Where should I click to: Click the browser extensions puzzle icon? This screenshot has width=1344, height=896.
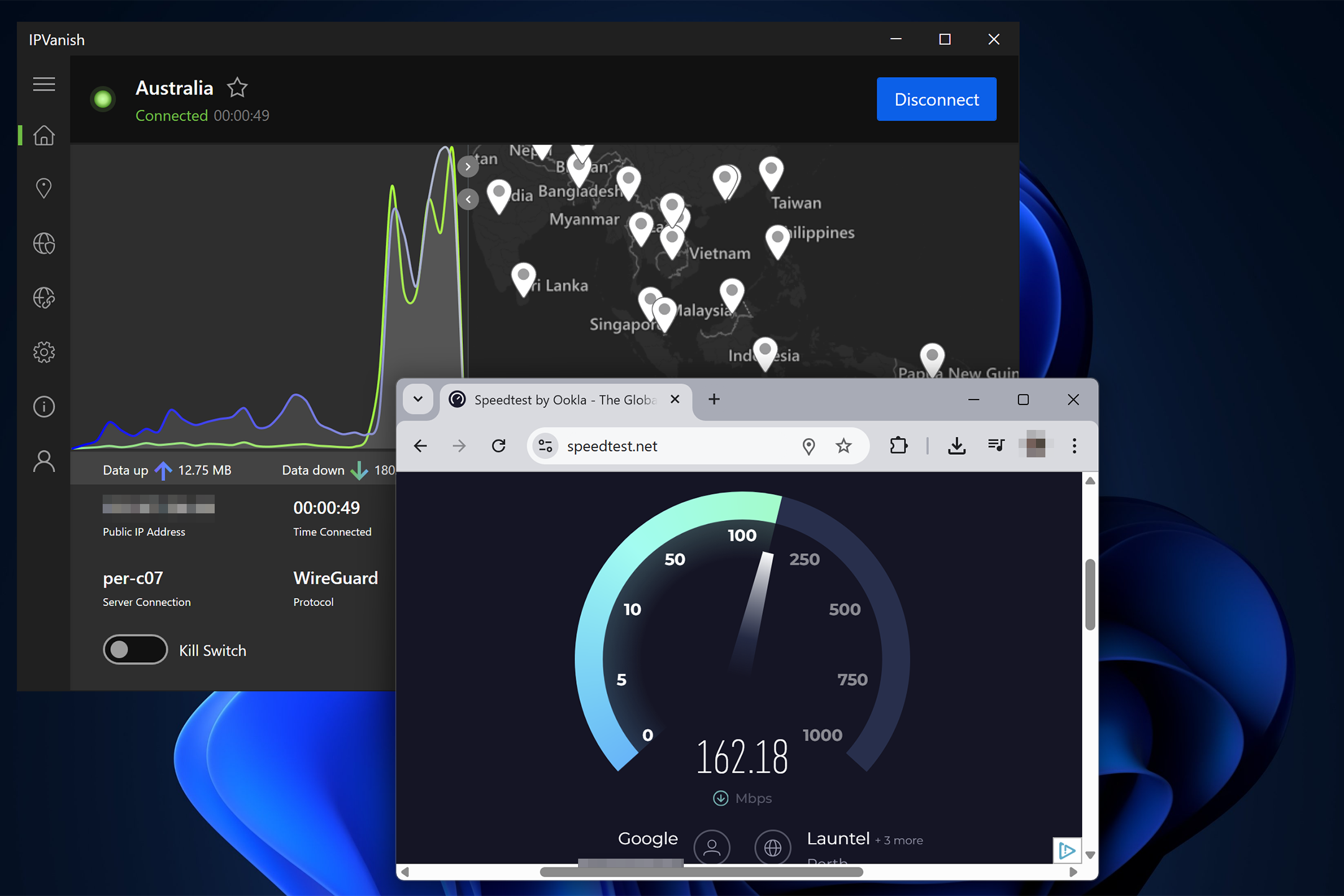[898, 446]
